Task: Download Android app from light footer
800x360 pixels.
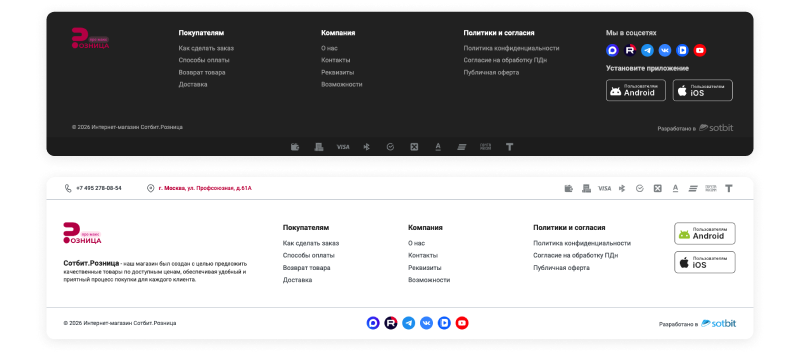Action: 705,234
